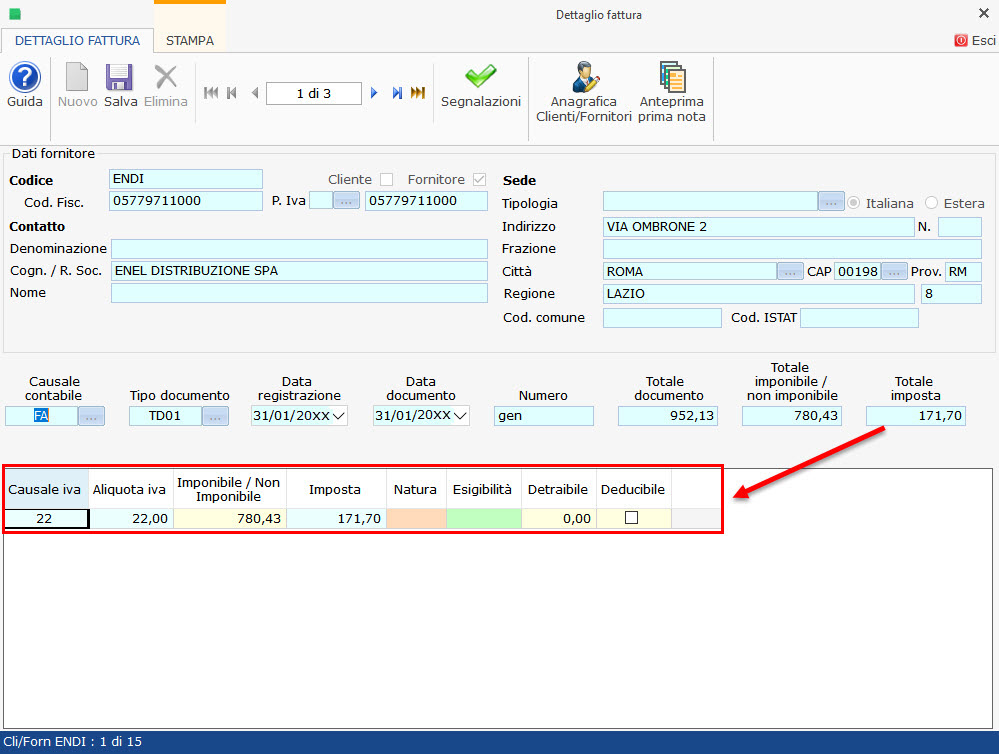This screenshot has height=754, width=999.
Task: Expand the Data documento date dropdown
Action: click(x=460, y=416)
